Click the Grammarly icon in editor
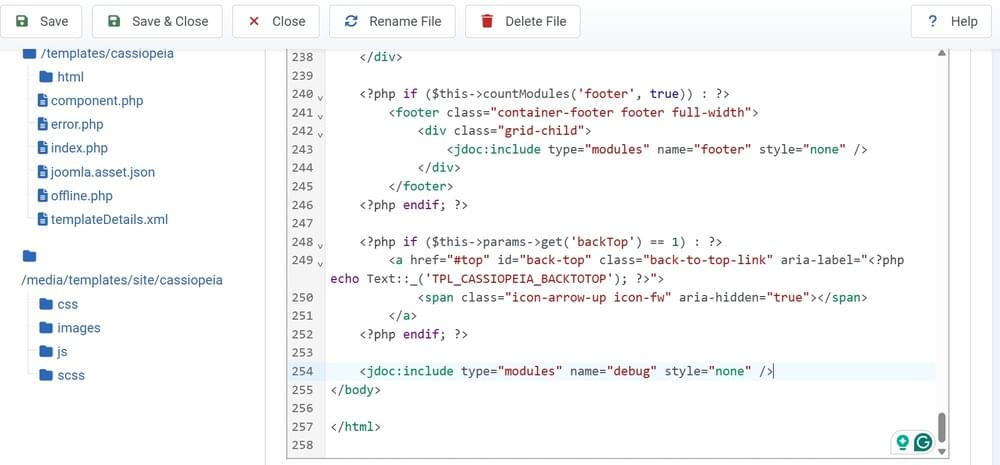 [x=922, y=442]
